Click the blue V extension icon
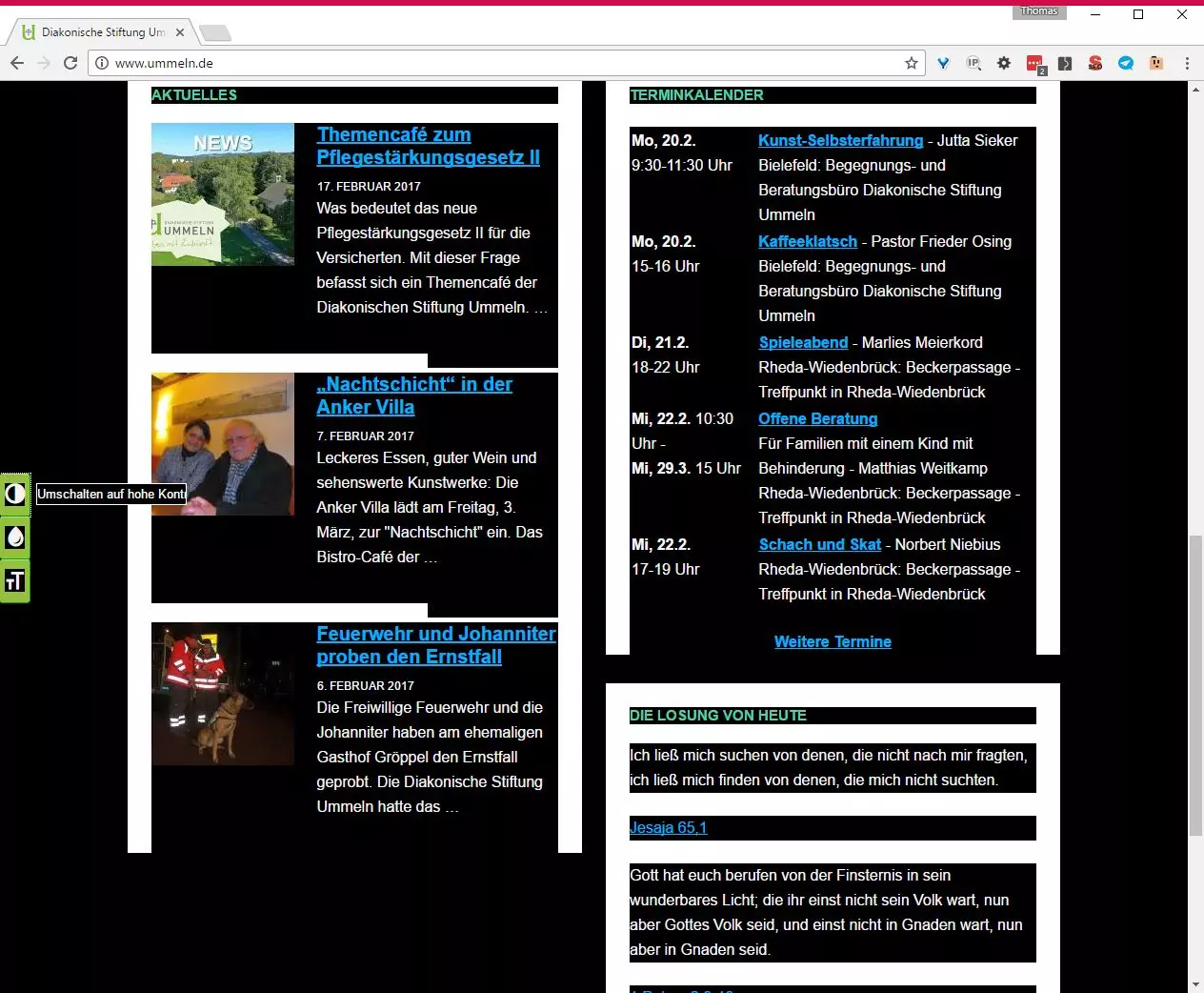 [x=943, y=63]
